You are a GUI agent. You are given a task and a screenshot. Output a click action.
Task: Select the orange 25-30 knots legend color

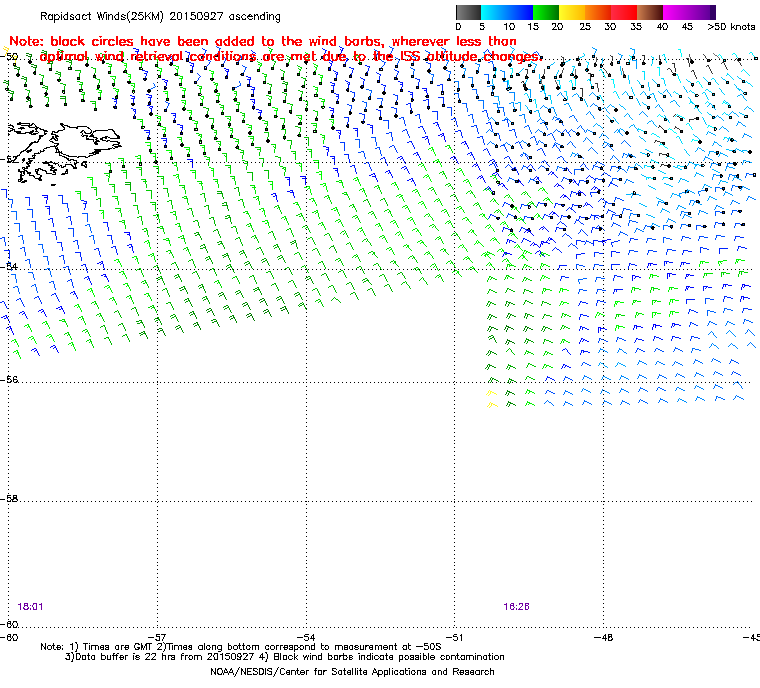598,12
